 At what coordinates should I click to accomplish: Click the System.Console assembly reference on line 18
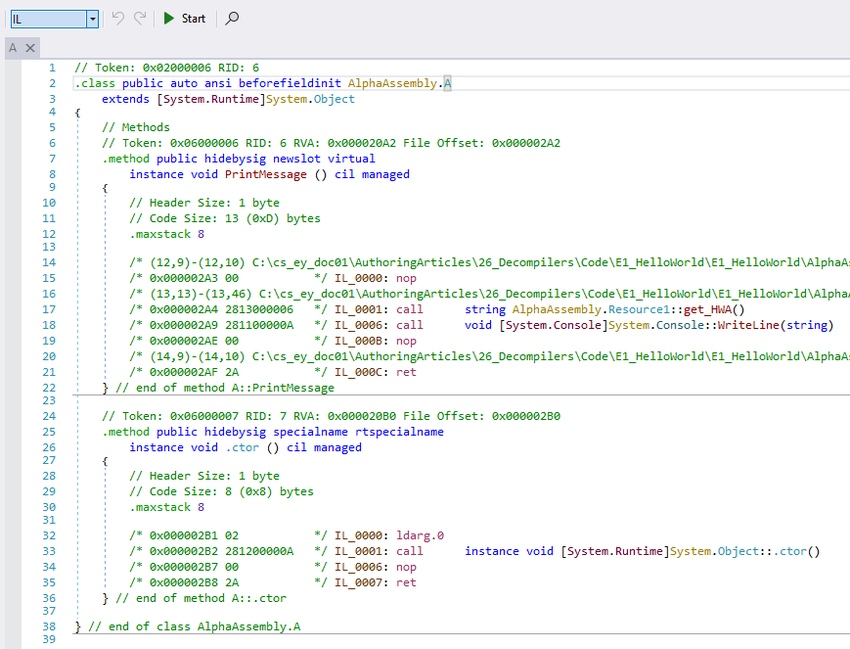[552, 324]
